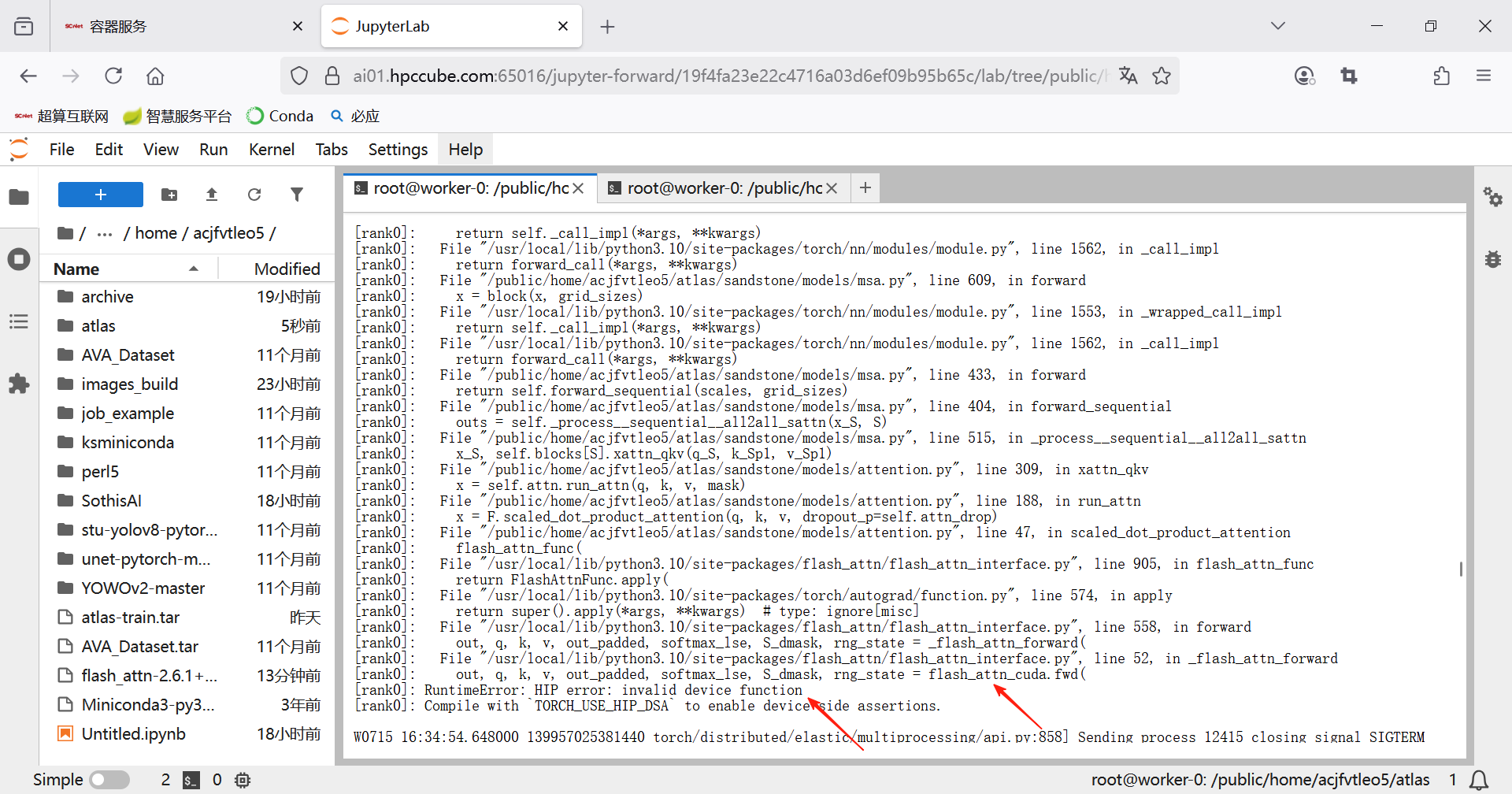The width and height of the screenshot is (1512, 794).
Task: Open the browser application menu
Action: tap(1484, 76)
